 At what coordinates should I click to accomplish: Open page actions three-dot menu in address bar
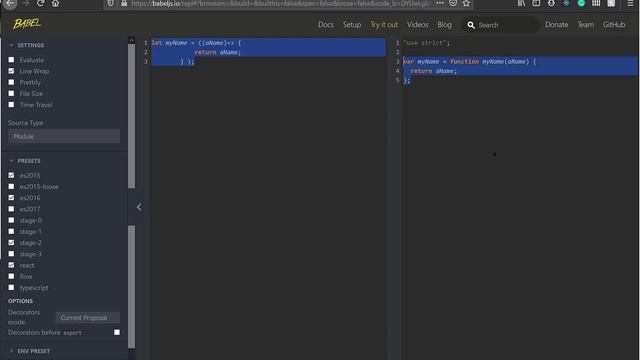[440, 3]
